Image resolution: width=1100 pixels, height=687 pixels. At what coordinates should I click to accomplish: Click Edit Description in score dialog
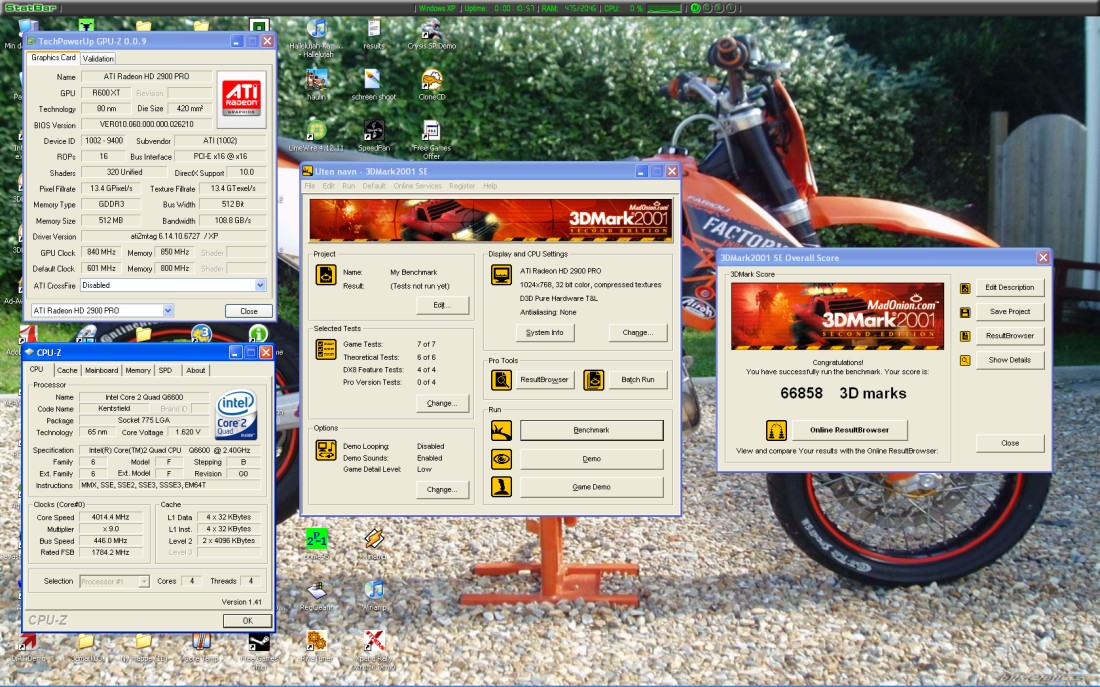[1010, 288]
